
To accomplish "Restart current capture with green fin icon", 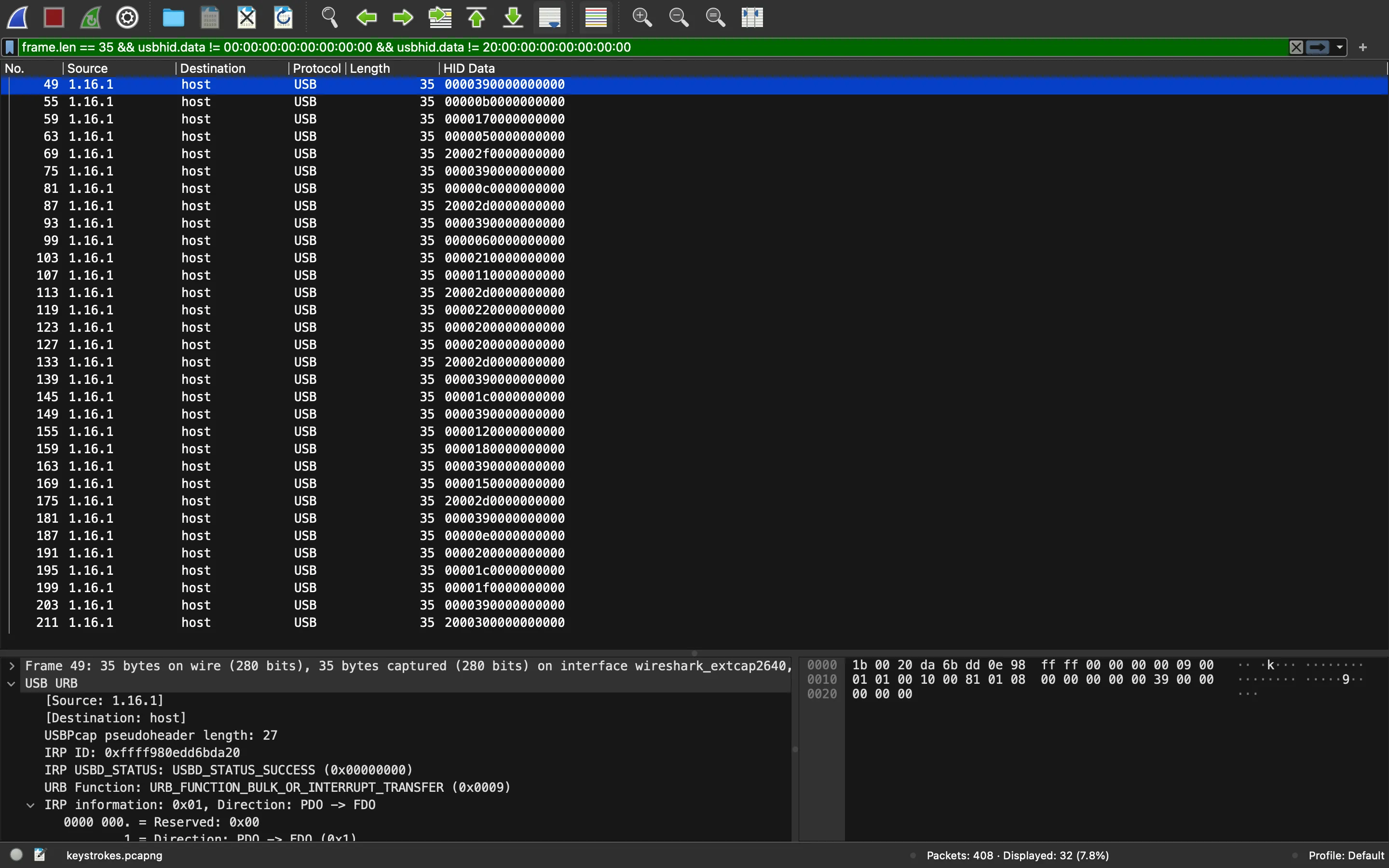I will pyautogui.click(x=91, y=17).
